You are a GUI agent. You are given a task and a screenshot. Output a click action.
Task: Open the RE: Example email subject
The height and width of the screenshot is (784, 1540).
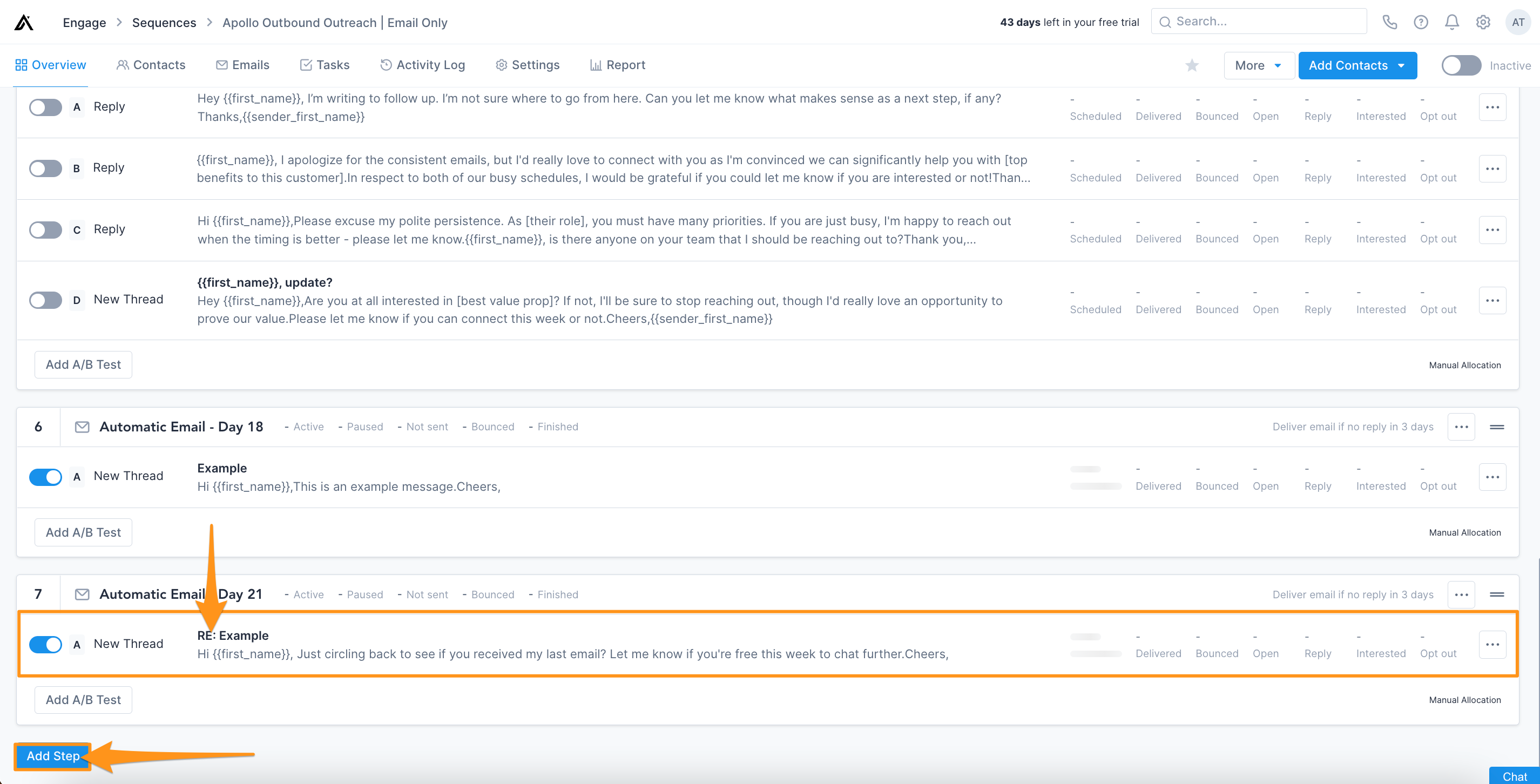(x=233, y=636)
